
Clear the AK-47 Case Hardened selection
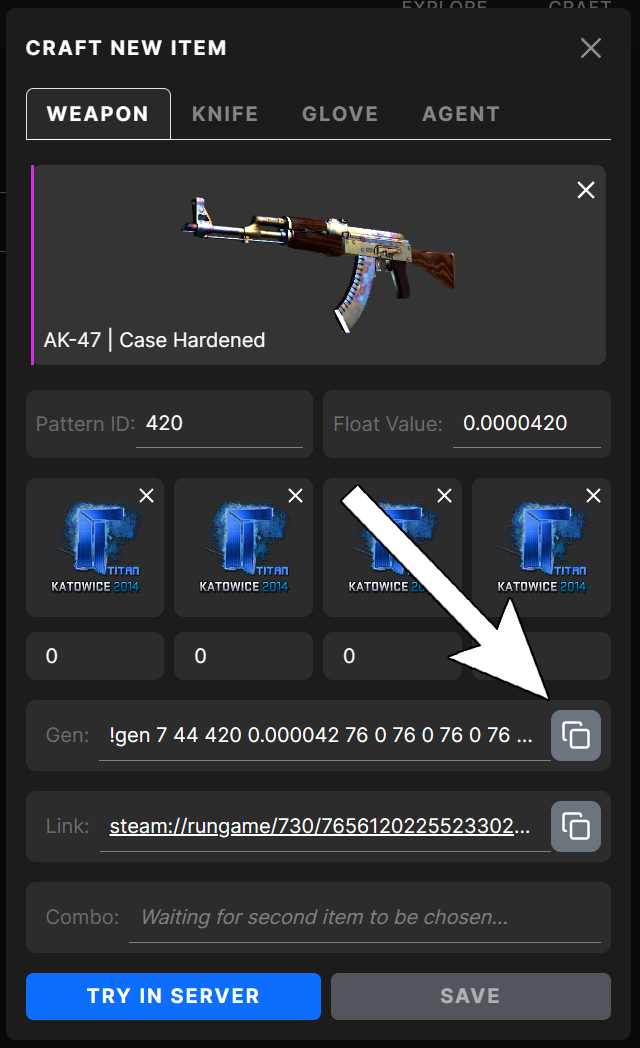585,190
